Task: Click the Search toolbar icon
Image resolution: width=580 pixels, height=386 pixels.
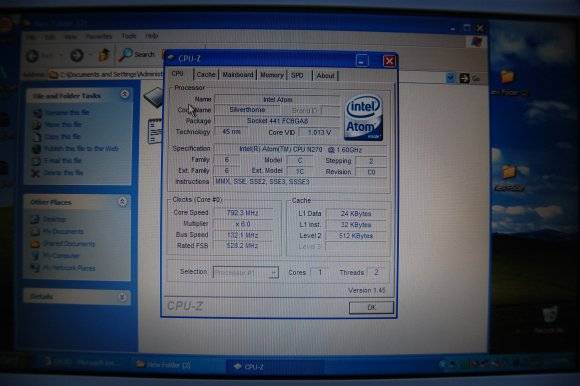Action: 136,54
